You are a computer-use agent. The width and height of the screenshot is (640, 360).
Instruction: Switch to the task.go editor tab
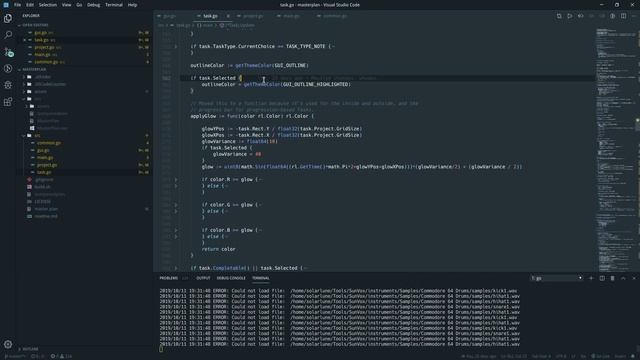[x=210, y=16]
